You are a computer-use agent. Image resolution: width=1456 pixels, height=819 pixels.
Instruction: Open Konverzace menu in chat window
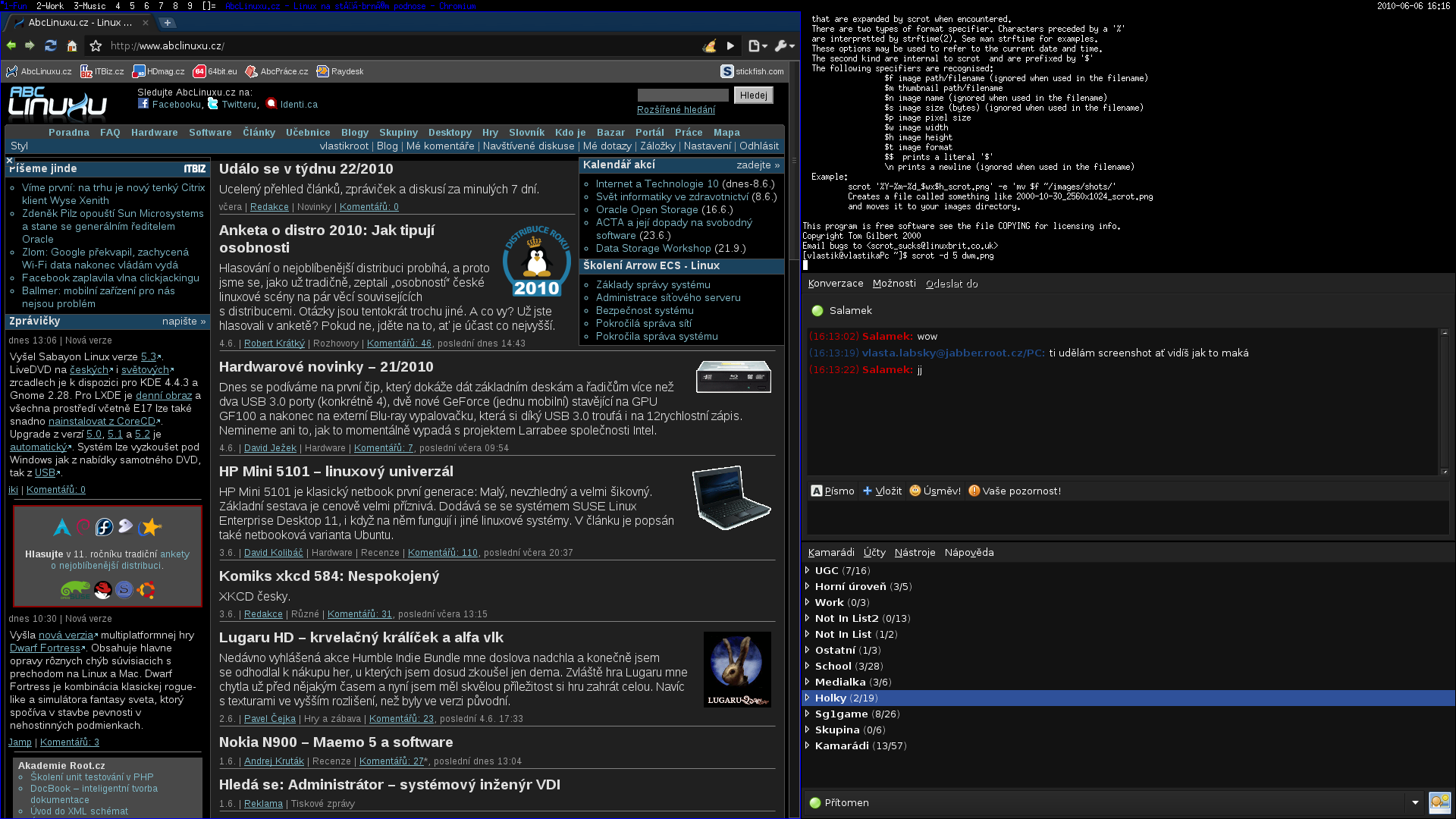point(836,284)
